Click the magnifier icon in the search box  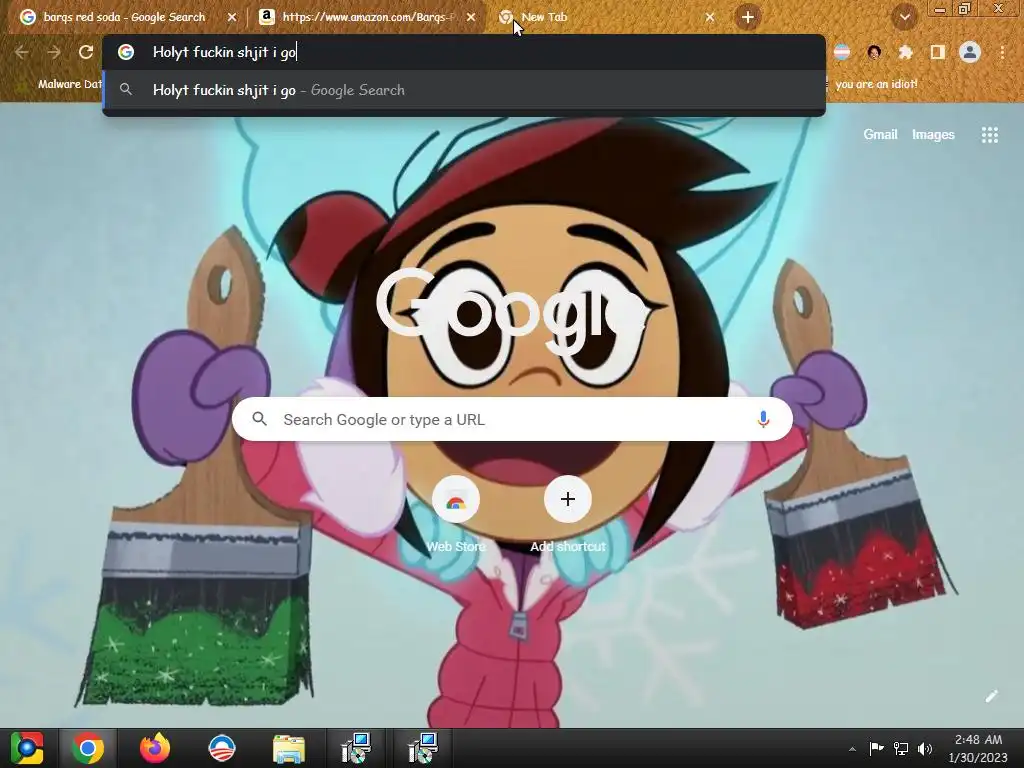[260, 419]
